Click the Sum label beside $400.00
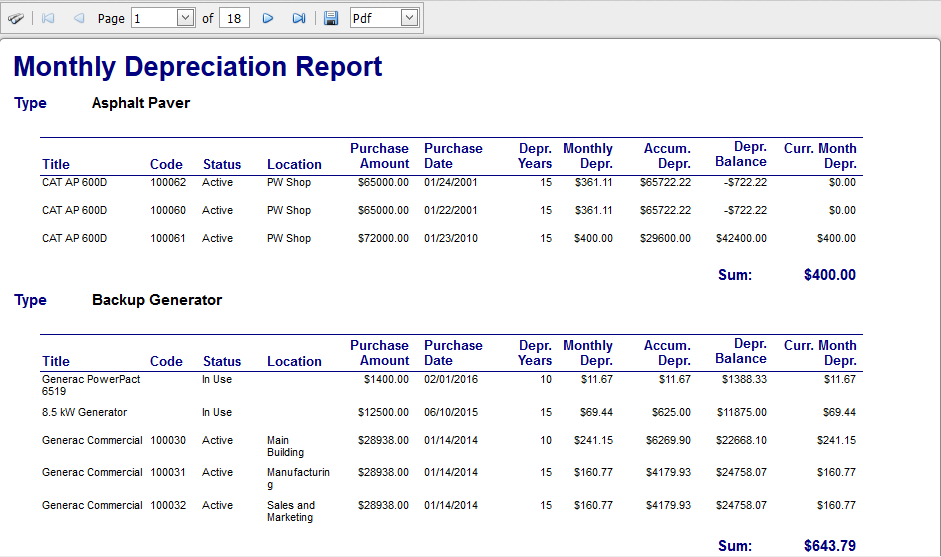941x557 pixels. pos(735,275)
